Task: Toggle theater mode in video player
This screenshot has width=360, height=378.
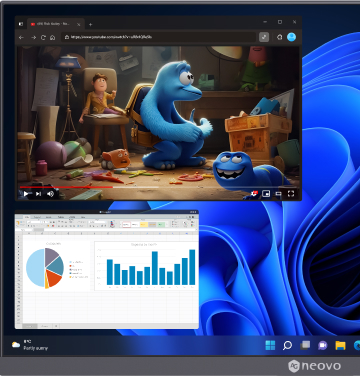Action: click(x=278, y=194)
